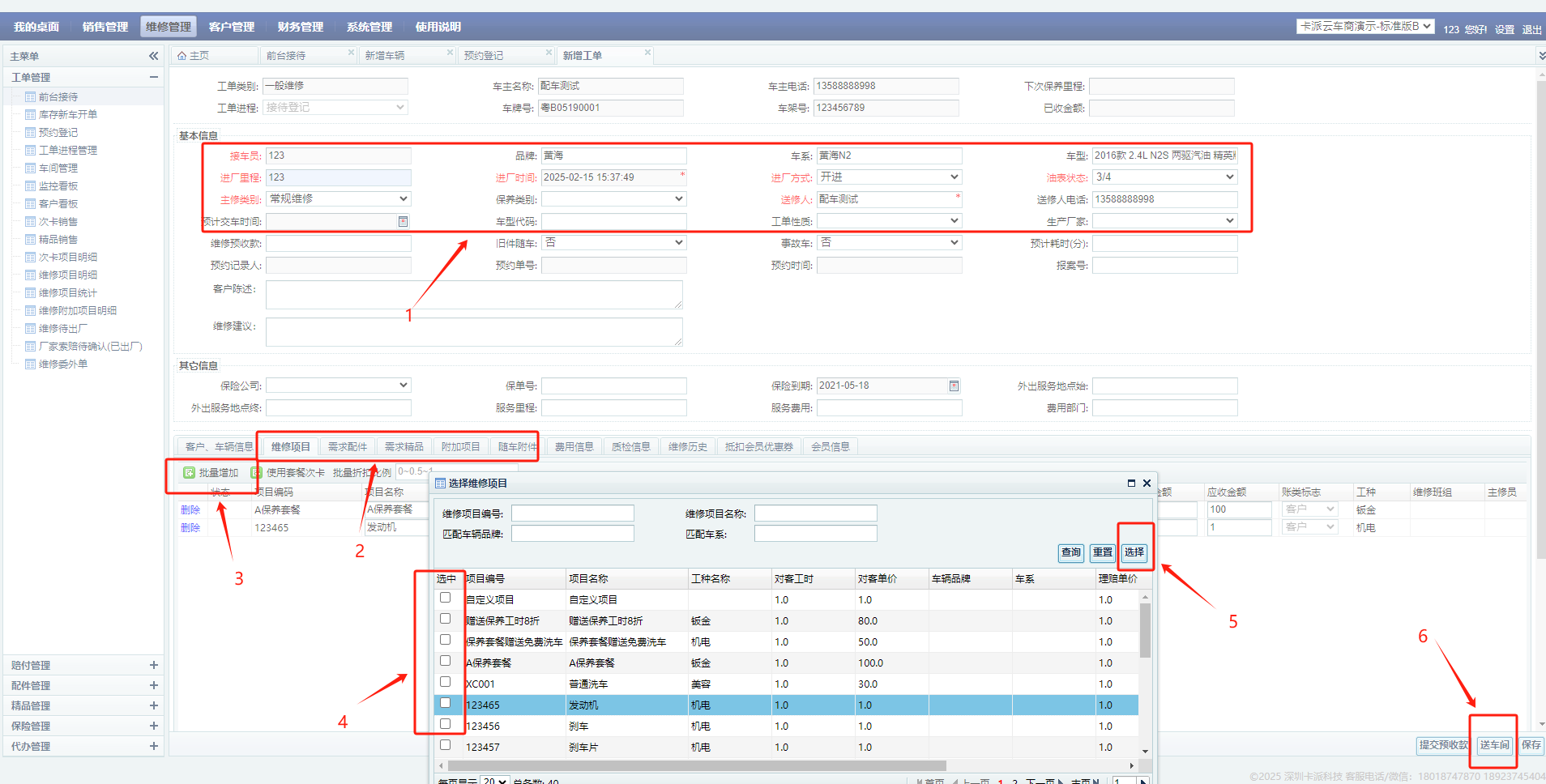Tick the checkbox for 普通洗车 row
The height and width of the screenshot is (784, 1546).
(445, 682)
